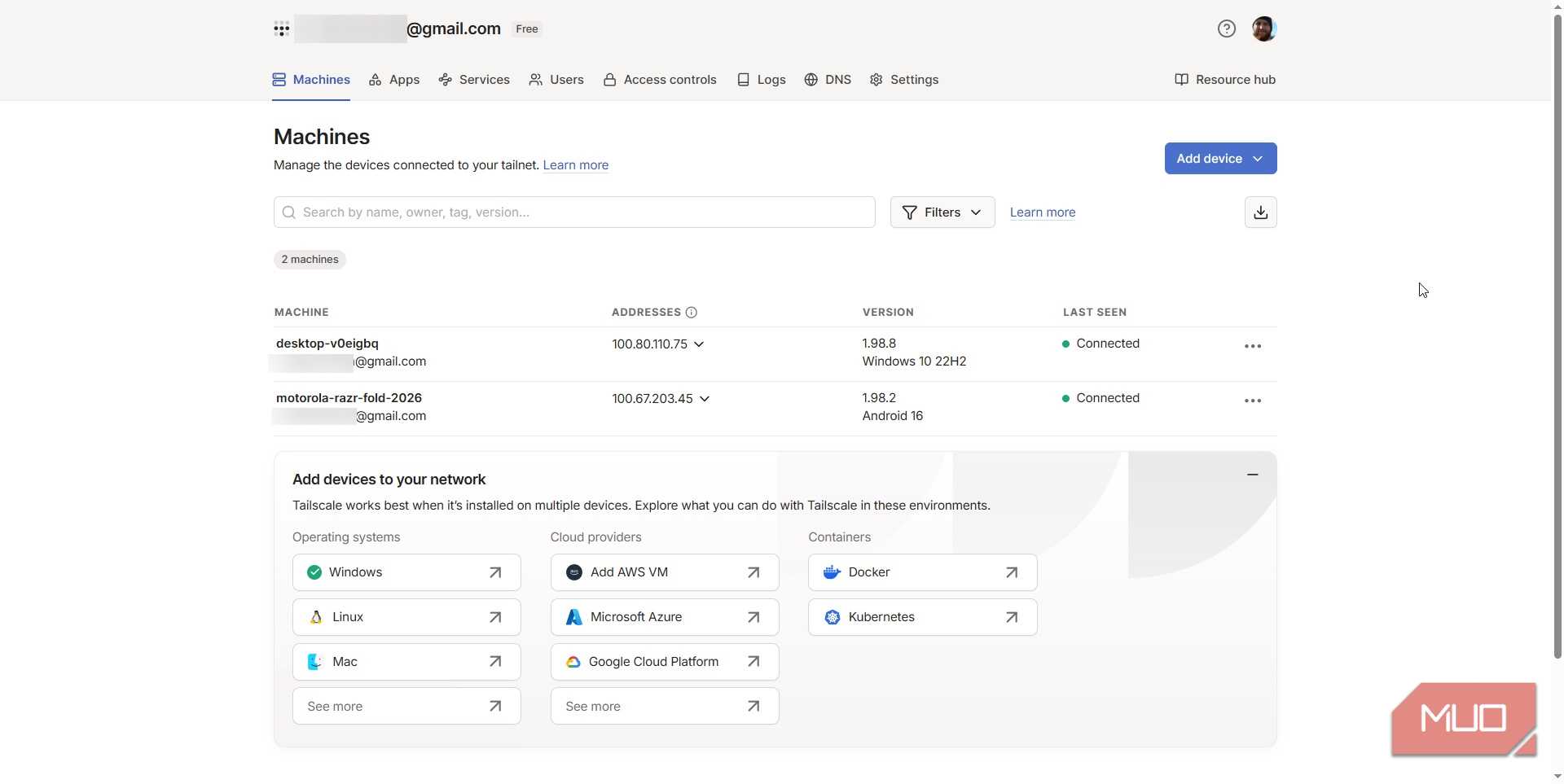The width and height of the screenshot is (1564, 784).
Task: Click the Docker whale icon
Action: tap(832, 572)
